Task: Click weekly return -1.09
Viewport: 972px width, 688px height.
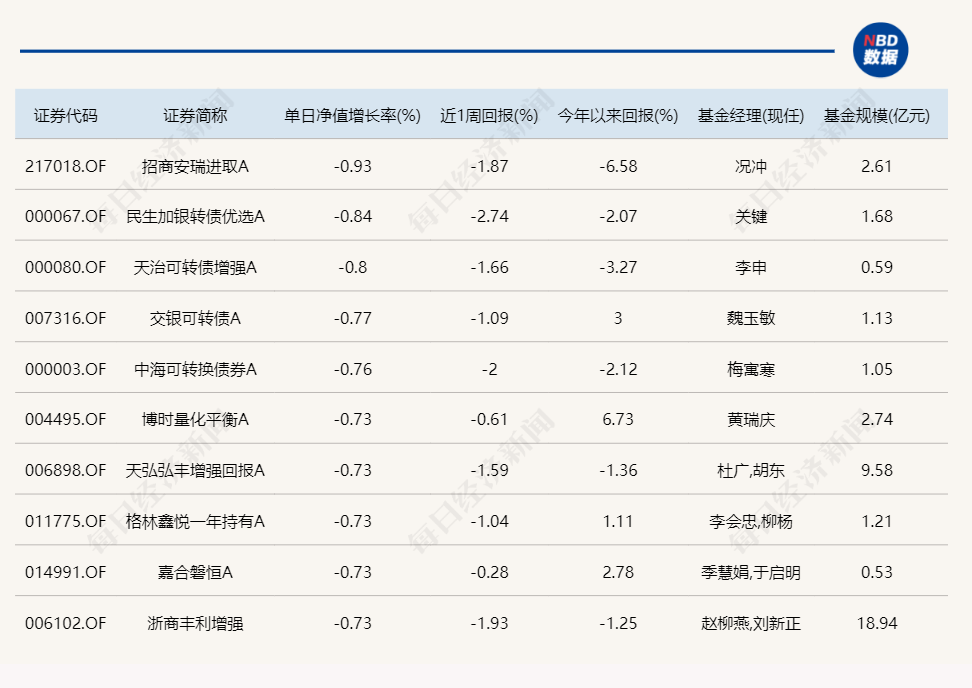Action: pyautogui.click(x=489, y=318)
